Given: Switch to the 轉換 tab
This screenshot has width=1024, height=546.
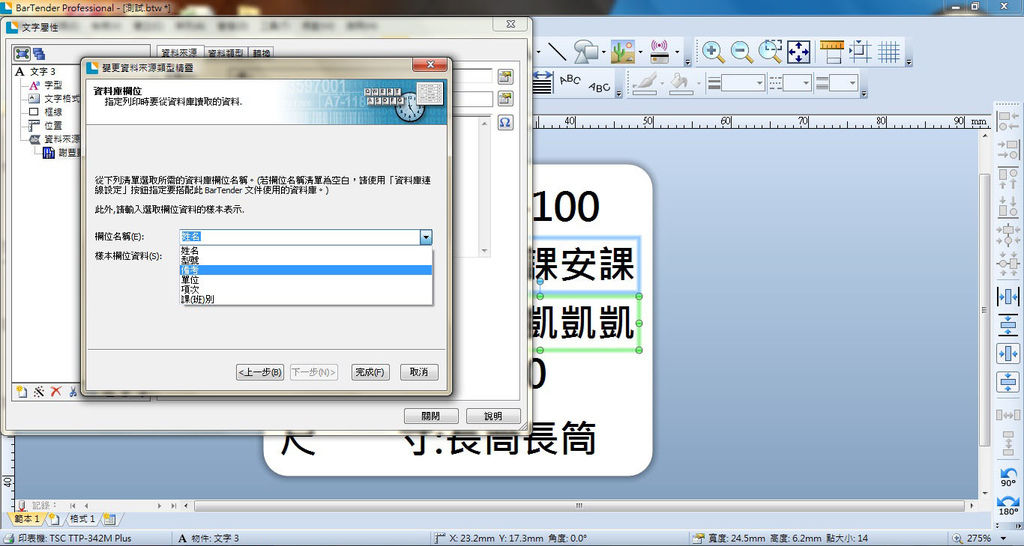Looking at the screenshot, I should 261,53.
